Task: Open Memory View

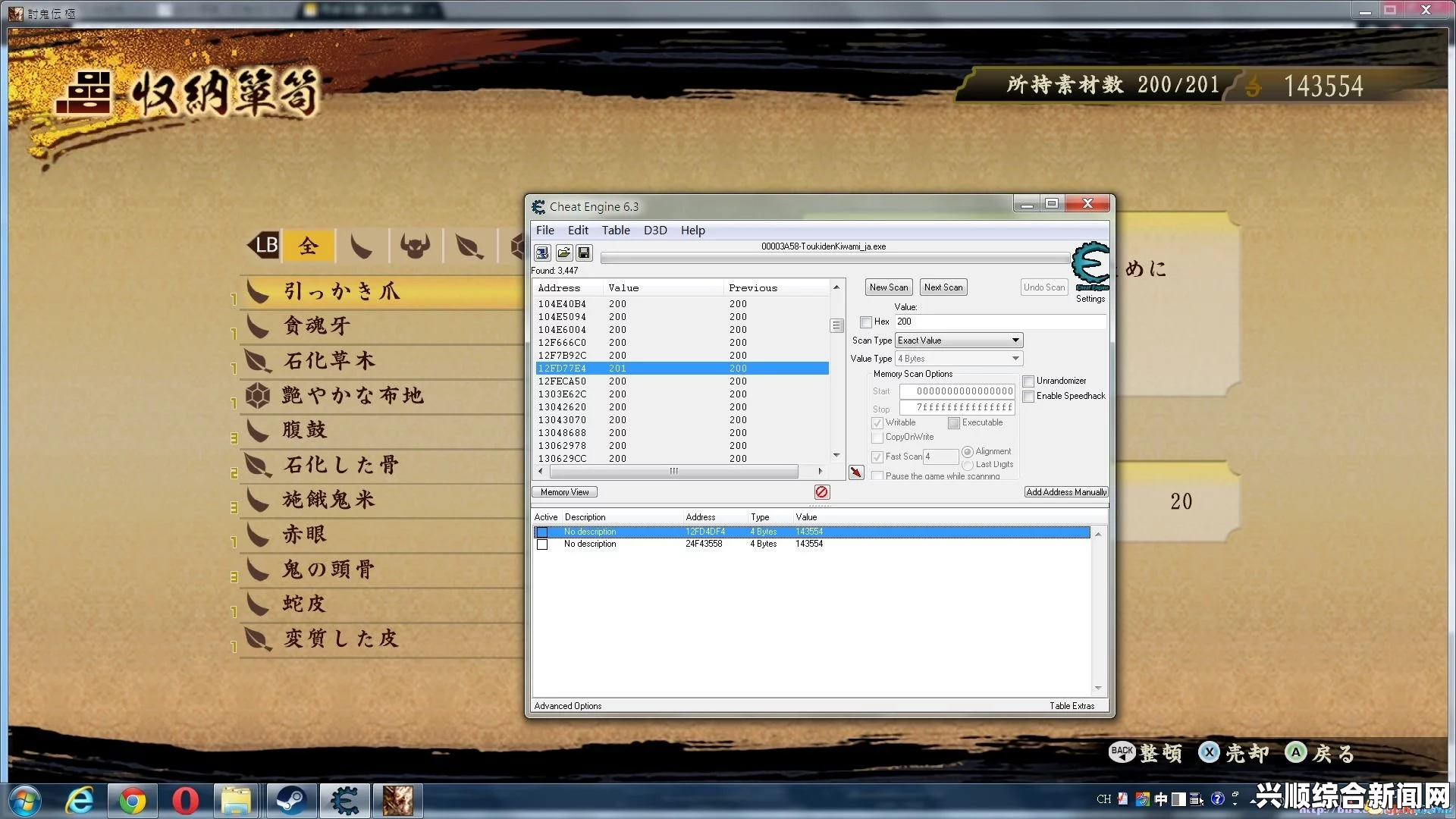Action: click(565, 492)
